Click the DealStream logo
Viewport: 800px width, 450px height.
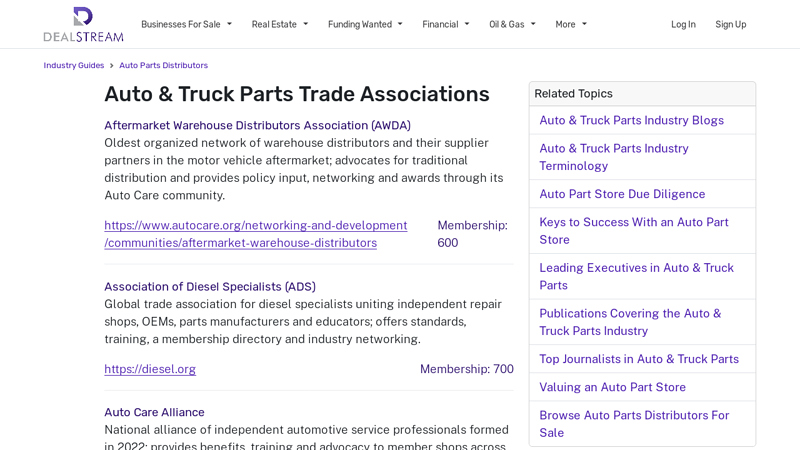pos(83,24)
